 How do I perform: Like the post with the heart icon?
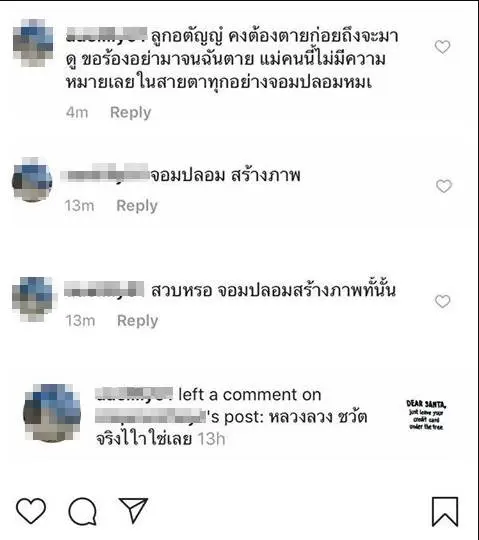(31, 510)
